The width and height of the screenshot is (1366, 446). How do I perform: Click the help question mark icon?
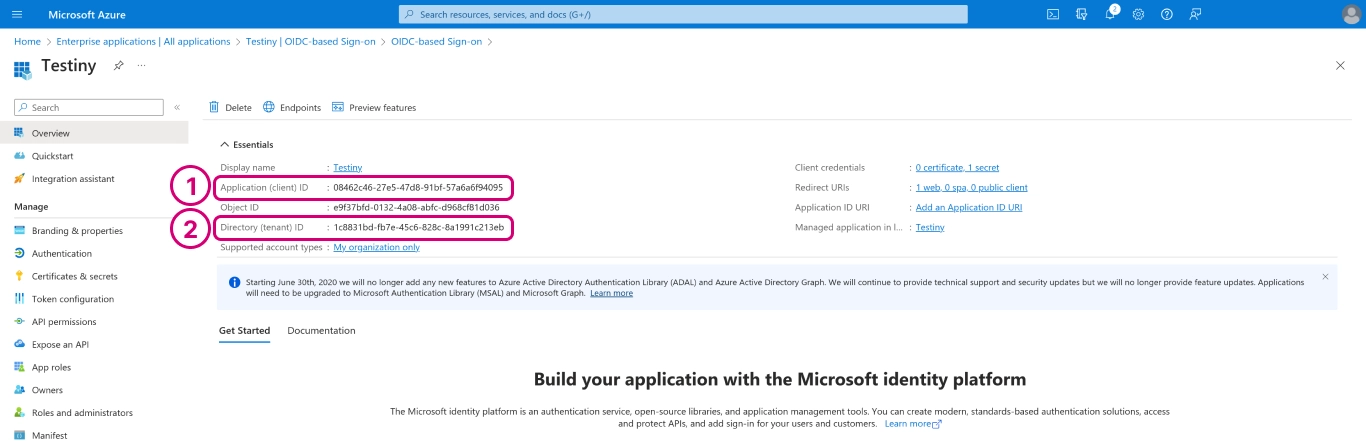point(1166,14)
